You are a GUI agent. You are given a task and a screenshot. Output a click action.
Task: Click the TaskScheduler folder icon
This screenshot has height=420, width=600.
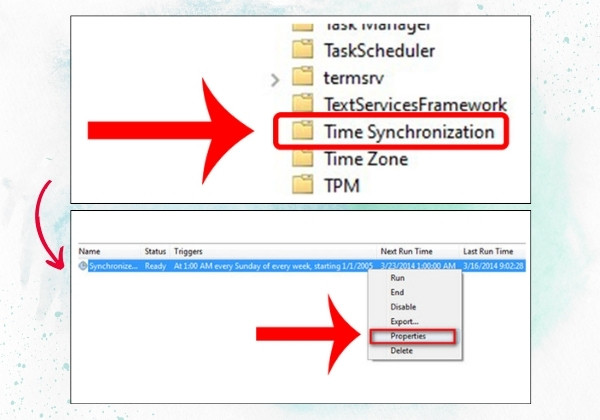point(303,49)
